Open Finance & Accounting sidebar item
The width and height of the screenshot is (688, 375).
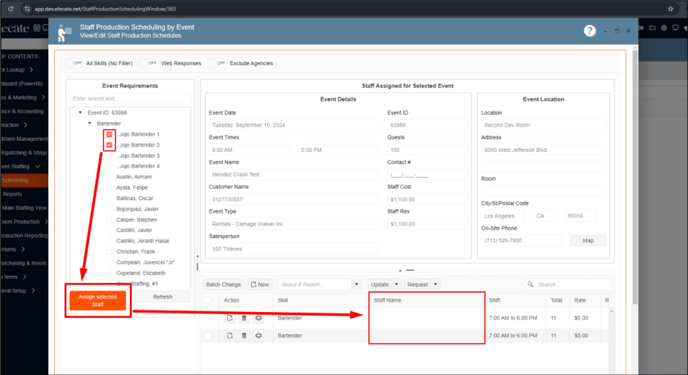tap(22, 111)
